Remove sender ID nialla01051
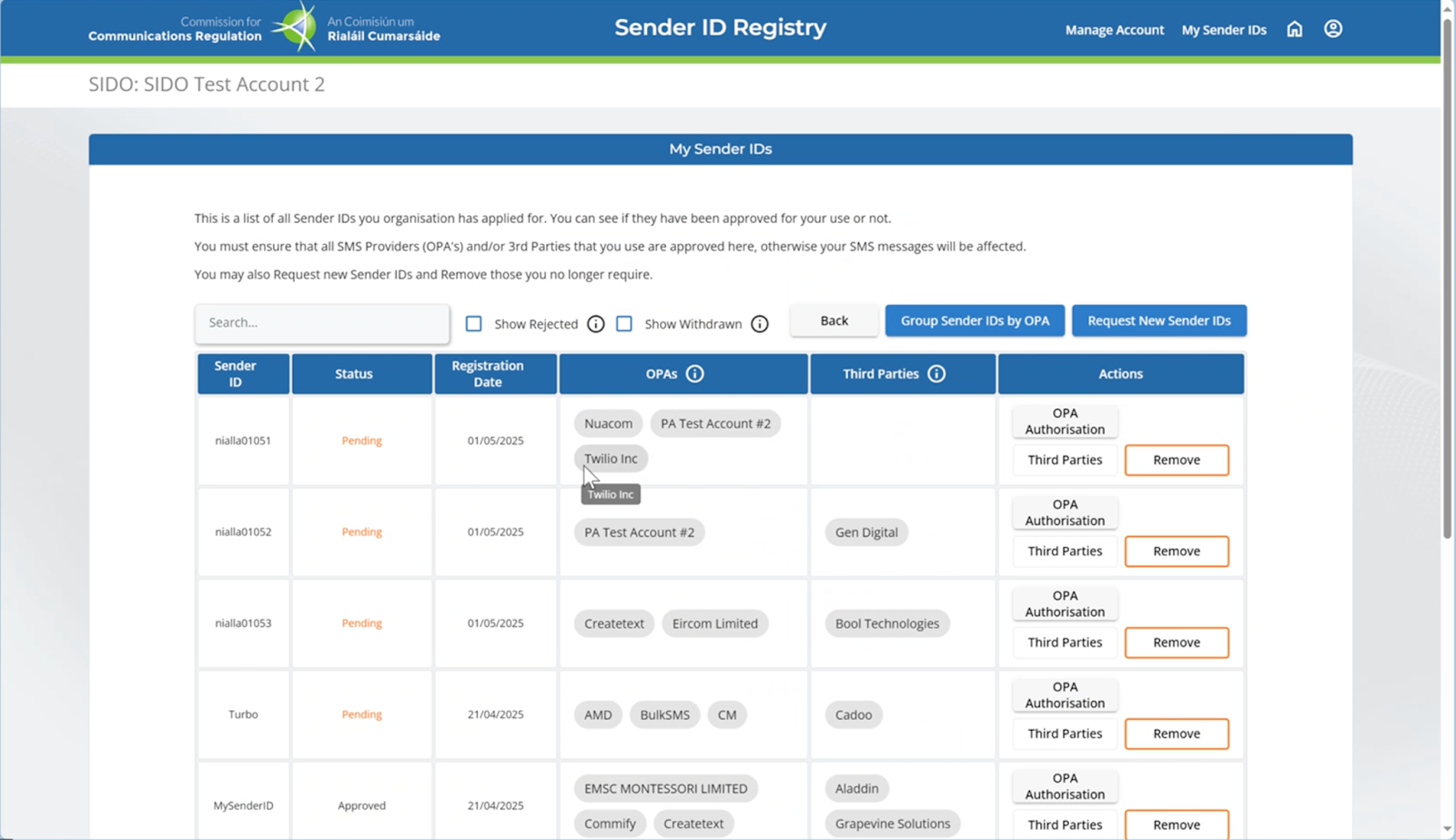The image size is (1456, 840). (x=1177, y=460)
